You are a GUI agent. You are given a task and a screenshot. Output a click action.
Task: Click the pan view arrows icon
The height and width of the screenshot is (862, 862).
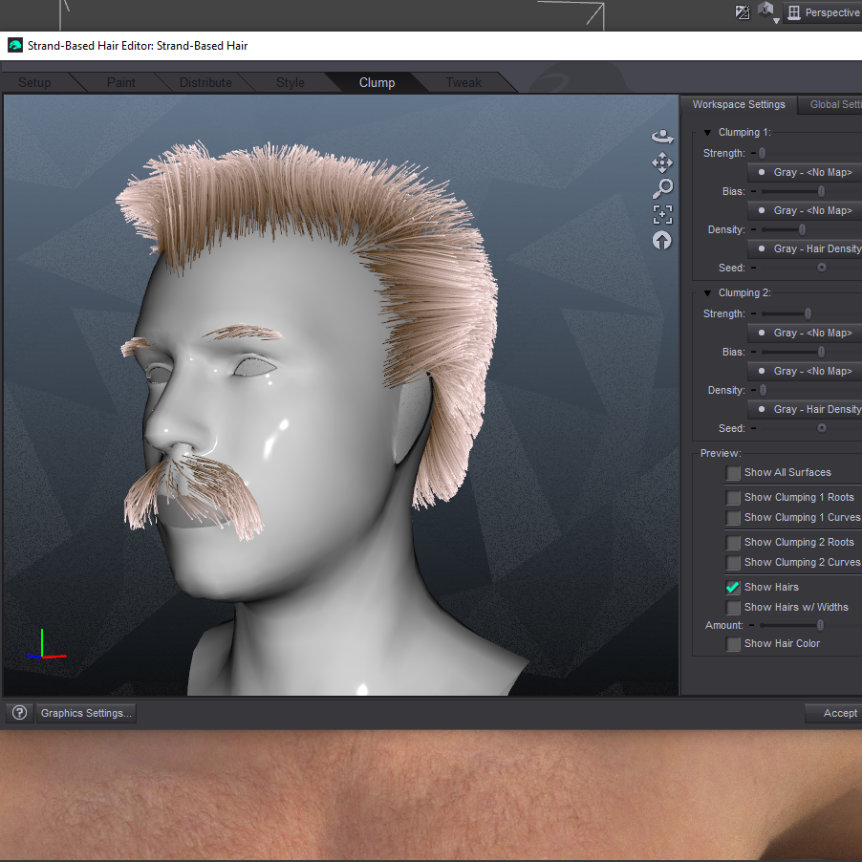tap(662, 162)
